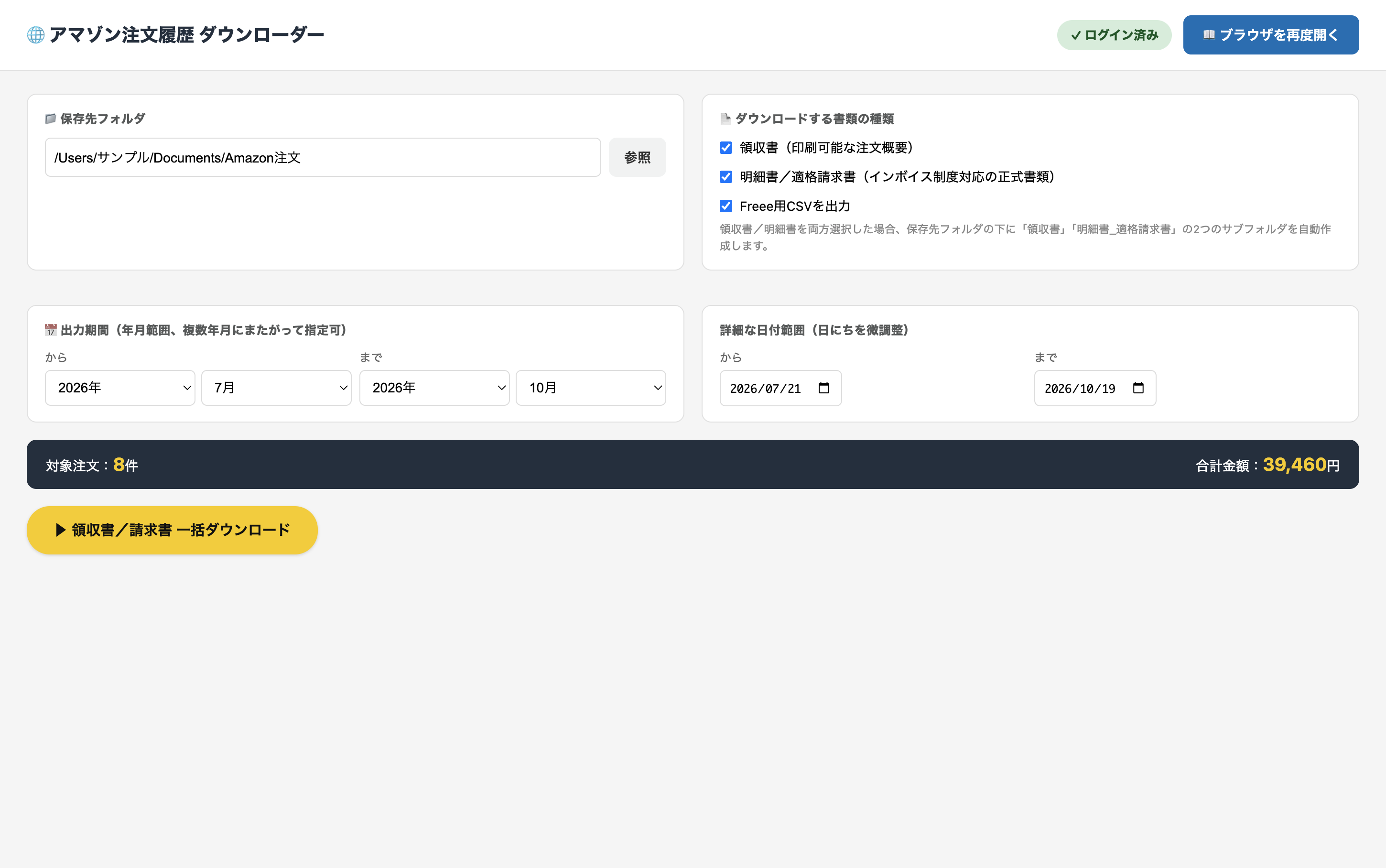Screen dimensions: 1386x868
Task: Toggle the 明細書／適格請求書 checkbox
Action: [x=726, y=177]
